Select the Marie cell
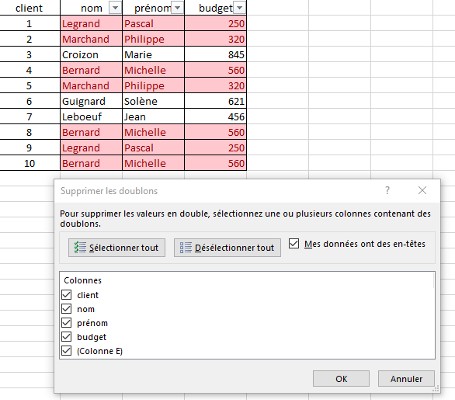Screen dimensions: 455x400 (x=153, y=55)
